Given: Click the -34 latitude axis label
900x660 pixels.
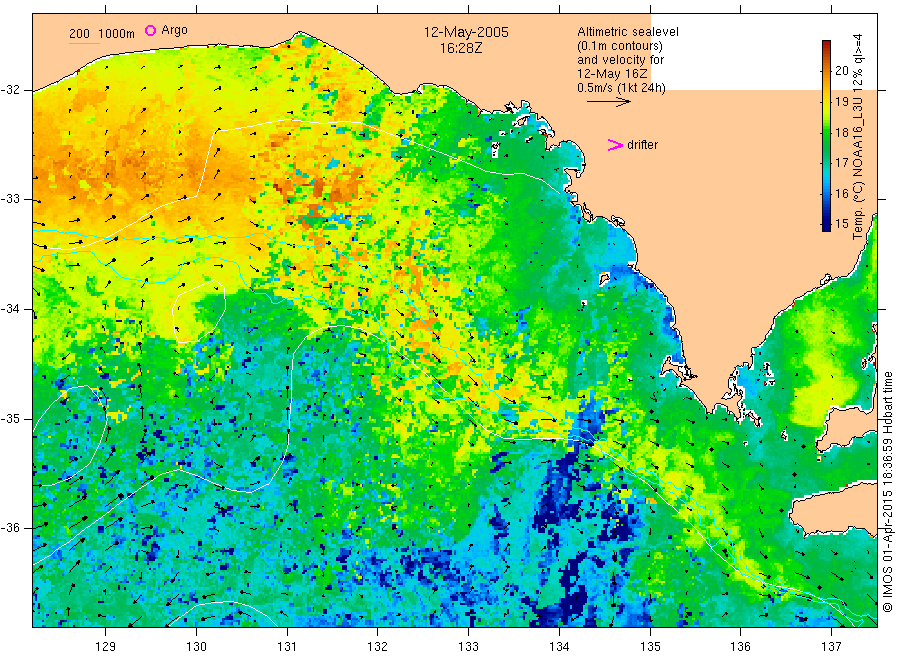Looking at the screenshot, I should tap(10, 309).
